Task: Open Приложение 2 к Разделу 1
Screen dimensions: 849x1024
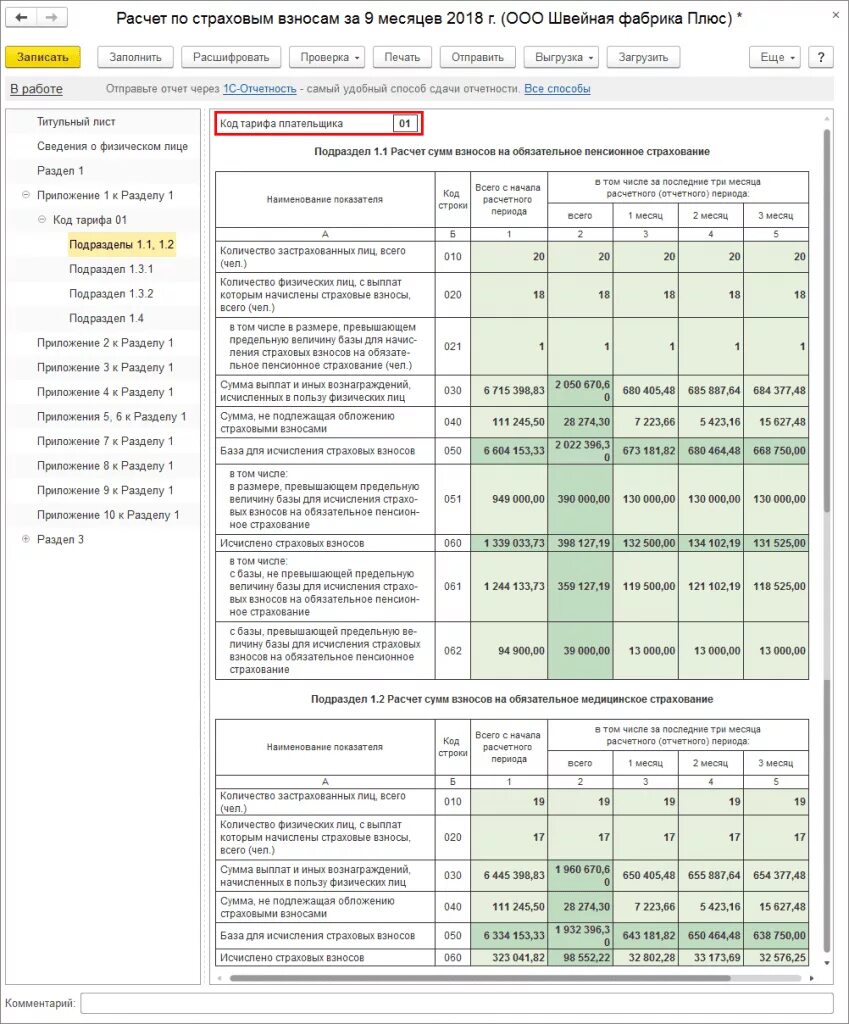Action: click(105, 343)
